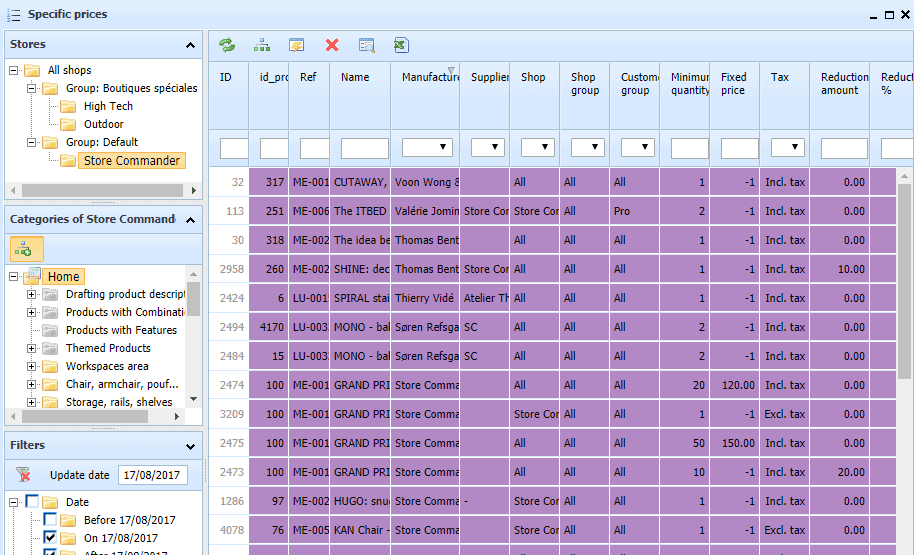Select the Outdoor shop in Stores tree
The width and height of the screenshot is (914, 555).
click(x=103, y=124)
